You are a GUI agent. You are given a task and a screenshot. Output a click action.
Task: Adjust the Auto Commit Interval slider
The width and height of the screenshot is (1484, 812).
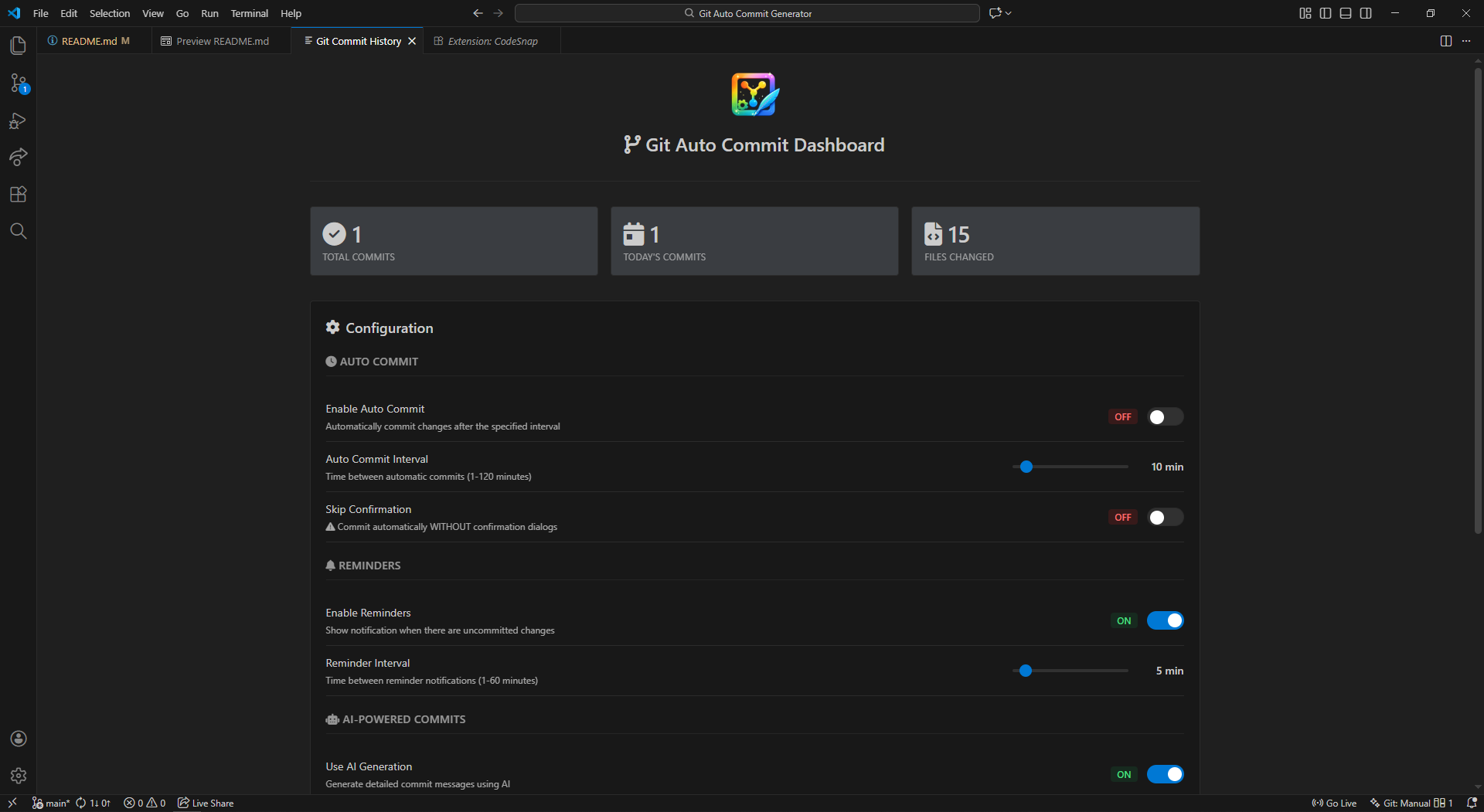(x=1026, y=467)
